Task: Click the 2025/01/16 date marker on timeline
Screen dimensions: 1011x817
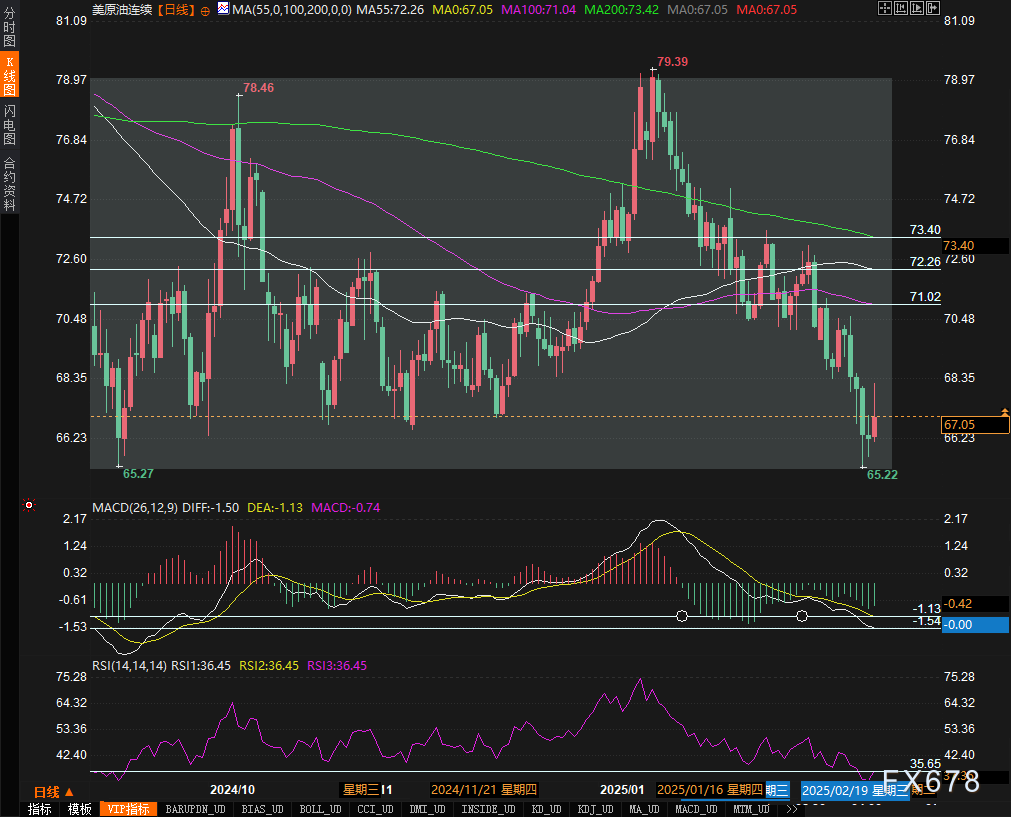Action: [x=708, y=789]
